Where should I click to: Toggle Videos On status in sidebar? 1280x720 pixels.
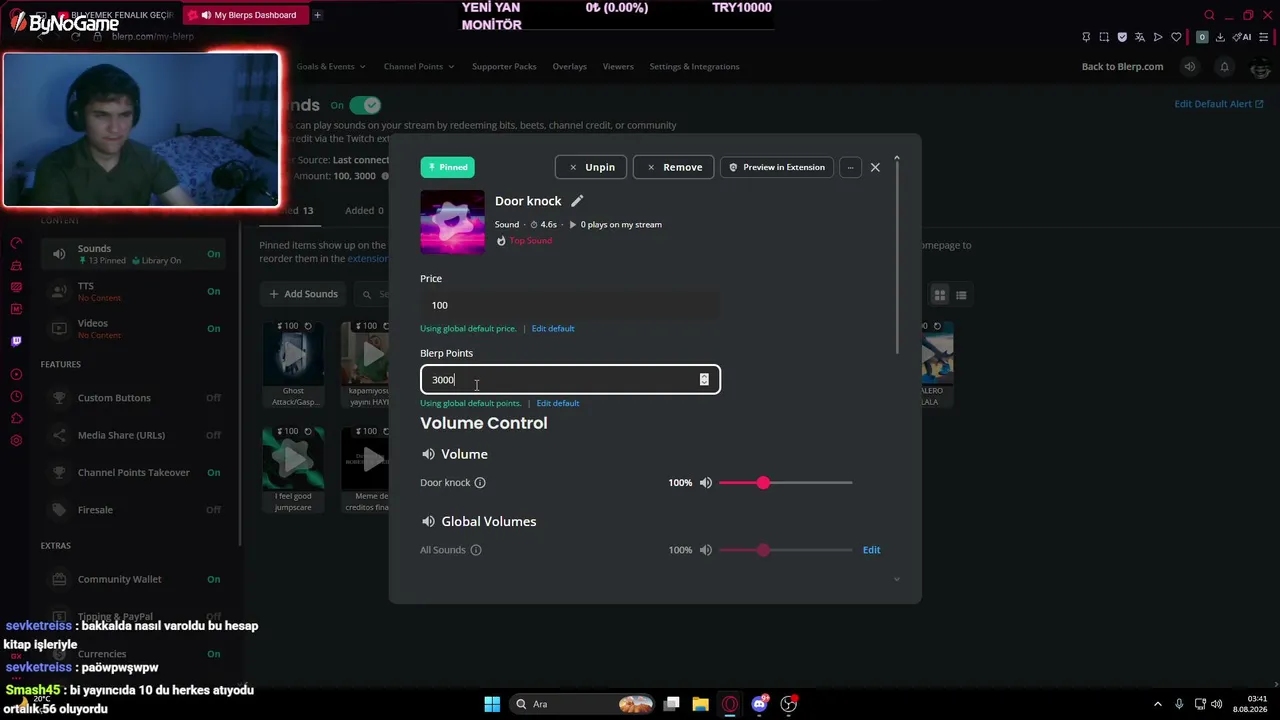point(213,328)
